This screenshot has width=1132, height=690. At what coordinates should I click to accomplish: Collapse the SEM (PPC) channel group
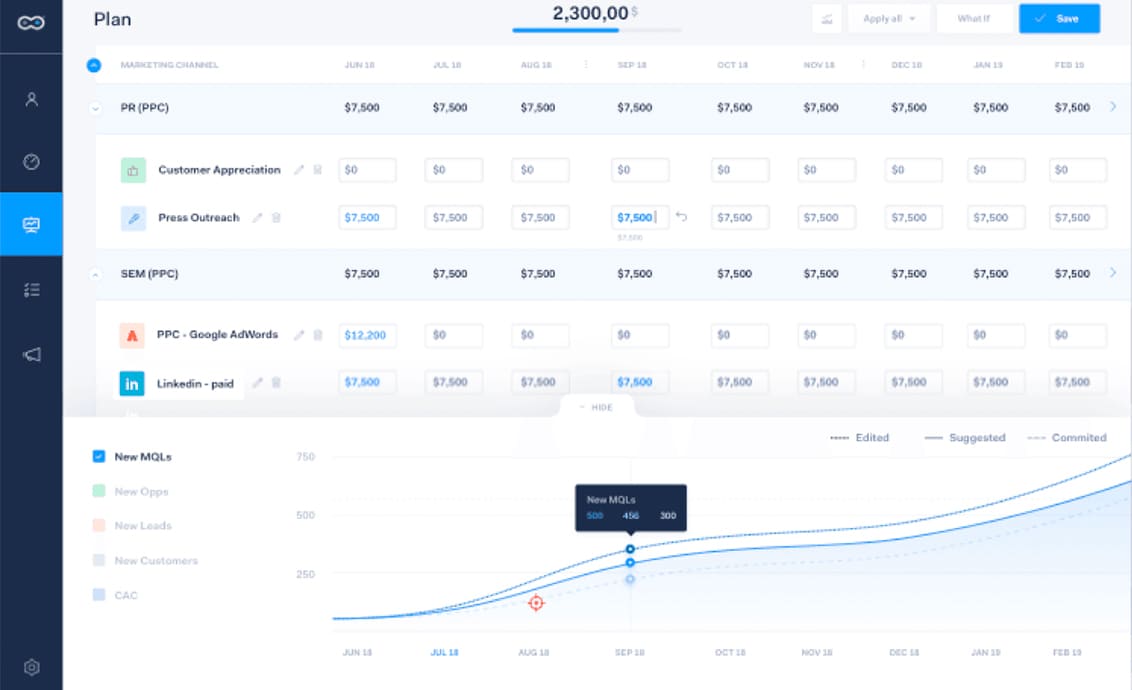96,274
